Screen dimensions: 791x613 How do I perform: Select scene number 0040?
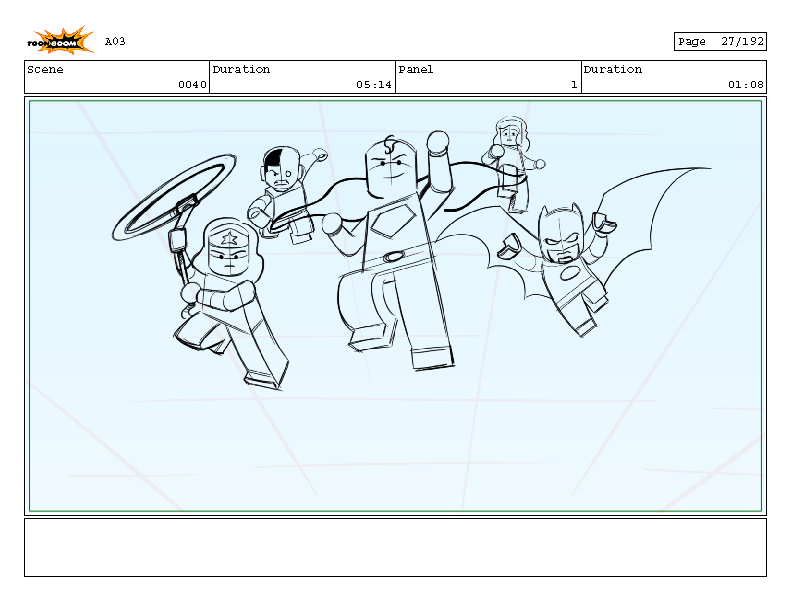click(x=192, y=85)
